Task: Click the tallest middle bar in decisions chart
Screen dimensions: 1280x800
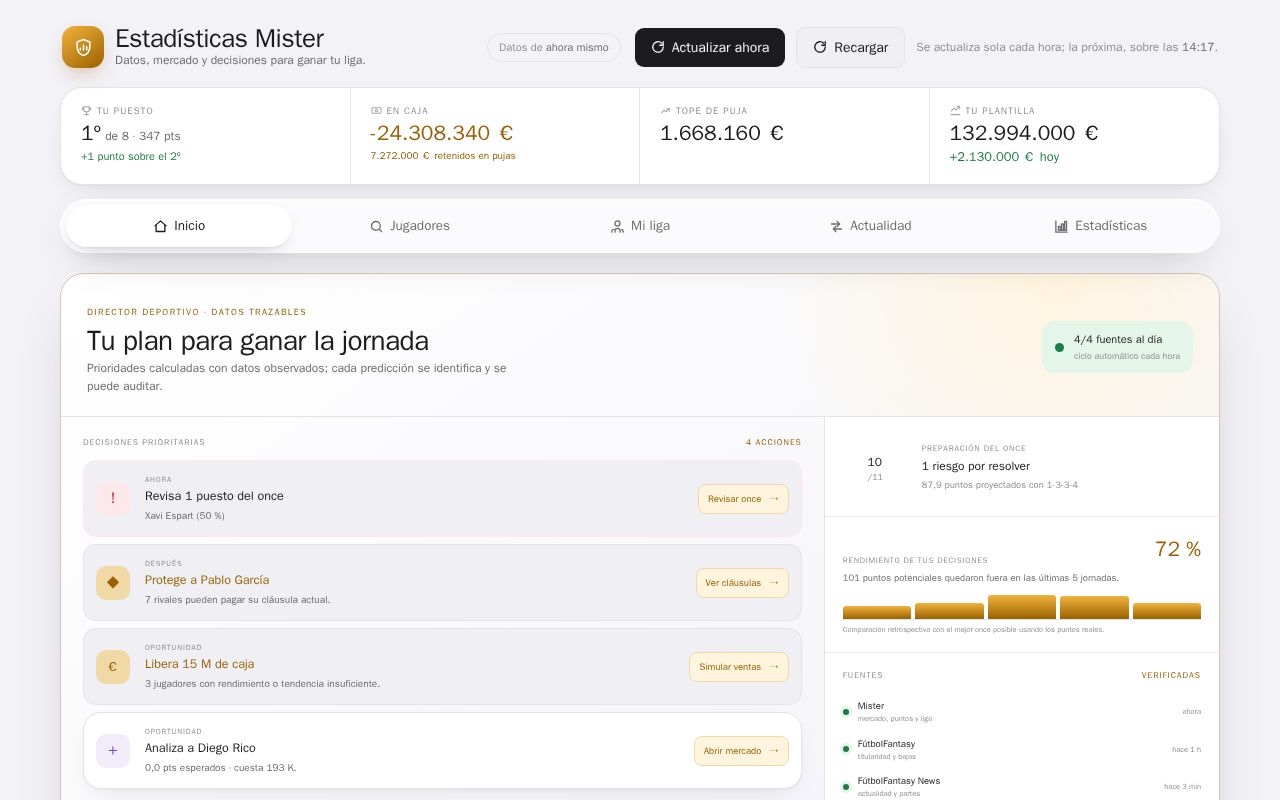Action: point(1022,607)
